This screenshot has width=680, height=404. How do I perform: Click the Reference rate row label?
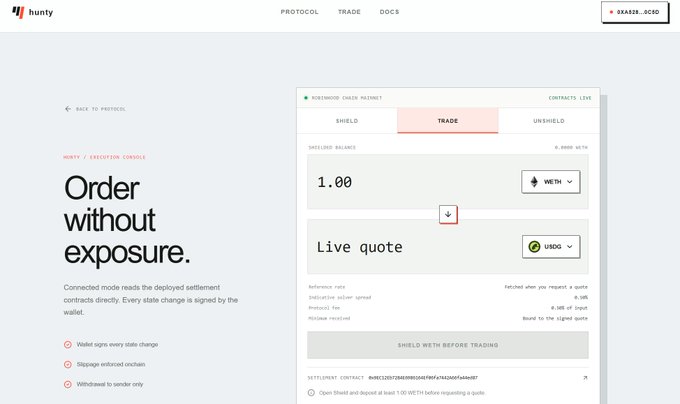[x=327, y=287]
